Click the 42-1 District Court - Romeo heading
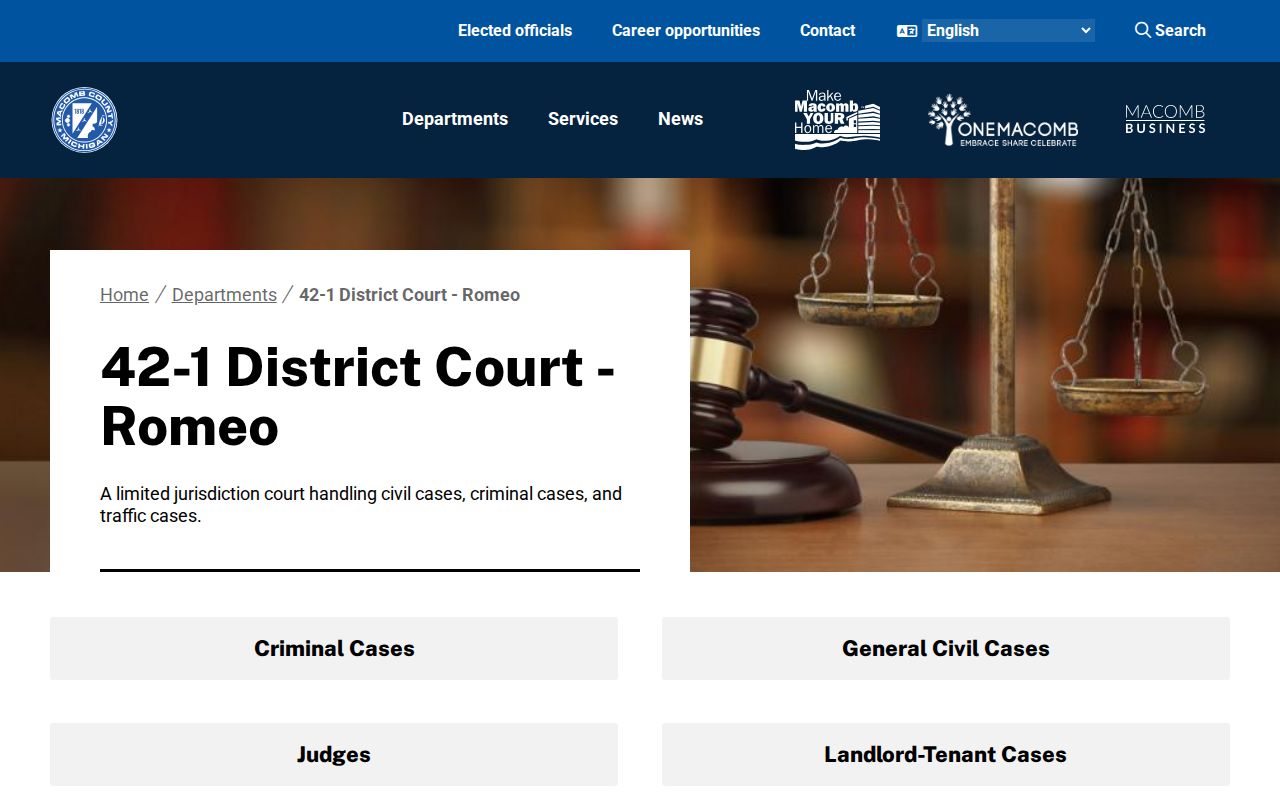This screenshot has width=1280, height=800. tap(358, 396)
